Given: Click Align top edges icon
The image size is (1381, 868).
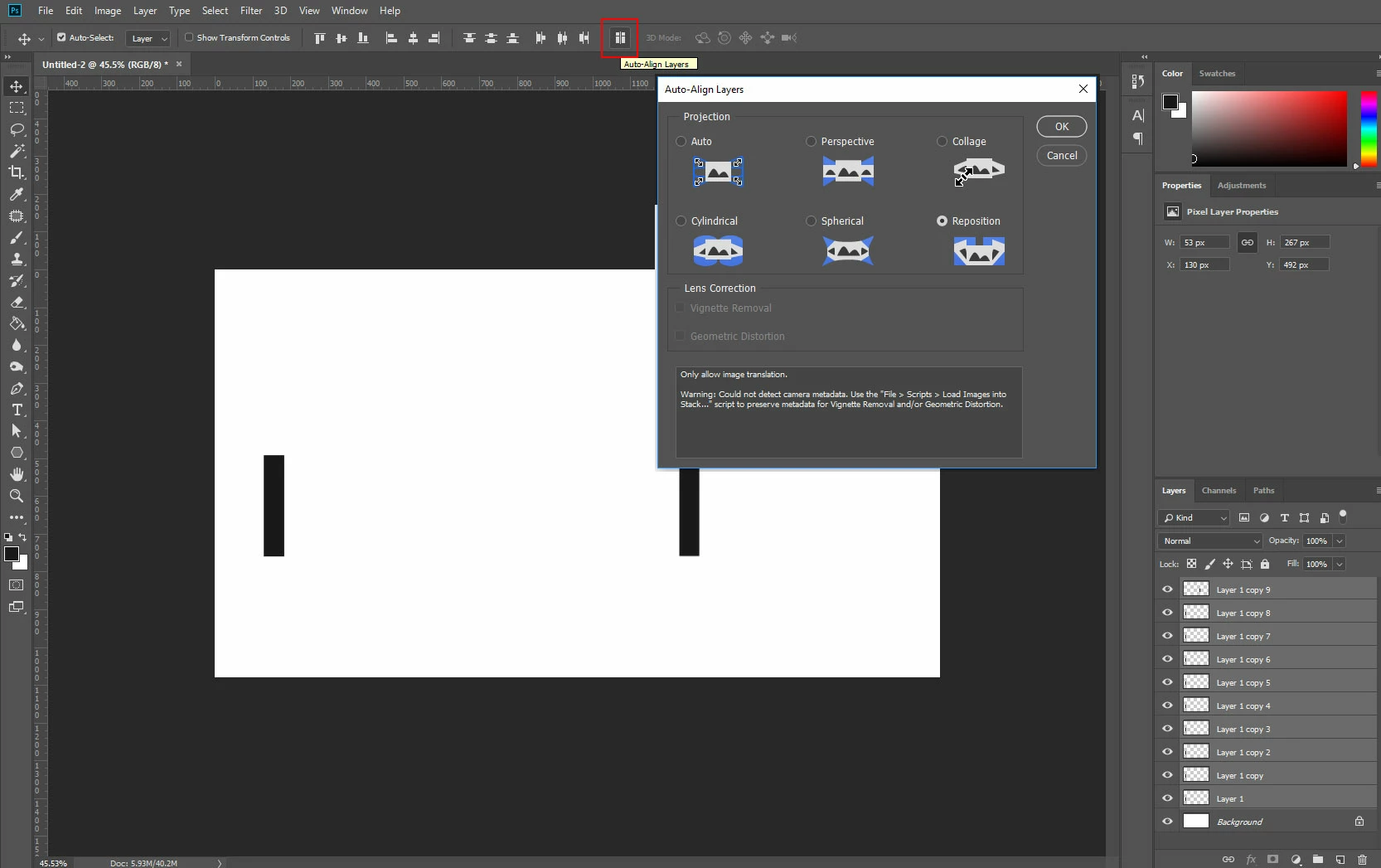Looking at the screenshot, I should 320,37.
